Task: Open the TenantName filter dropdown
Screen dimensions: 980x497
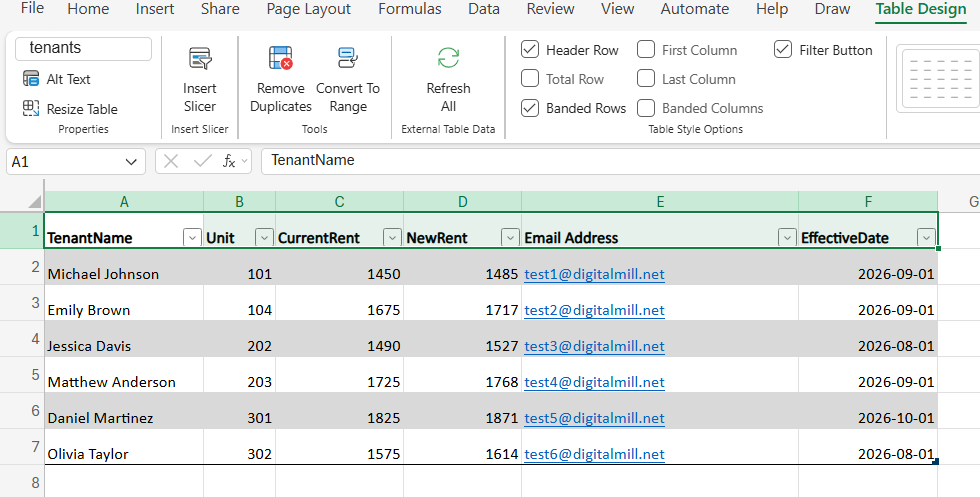Action: tap(192, 238)
